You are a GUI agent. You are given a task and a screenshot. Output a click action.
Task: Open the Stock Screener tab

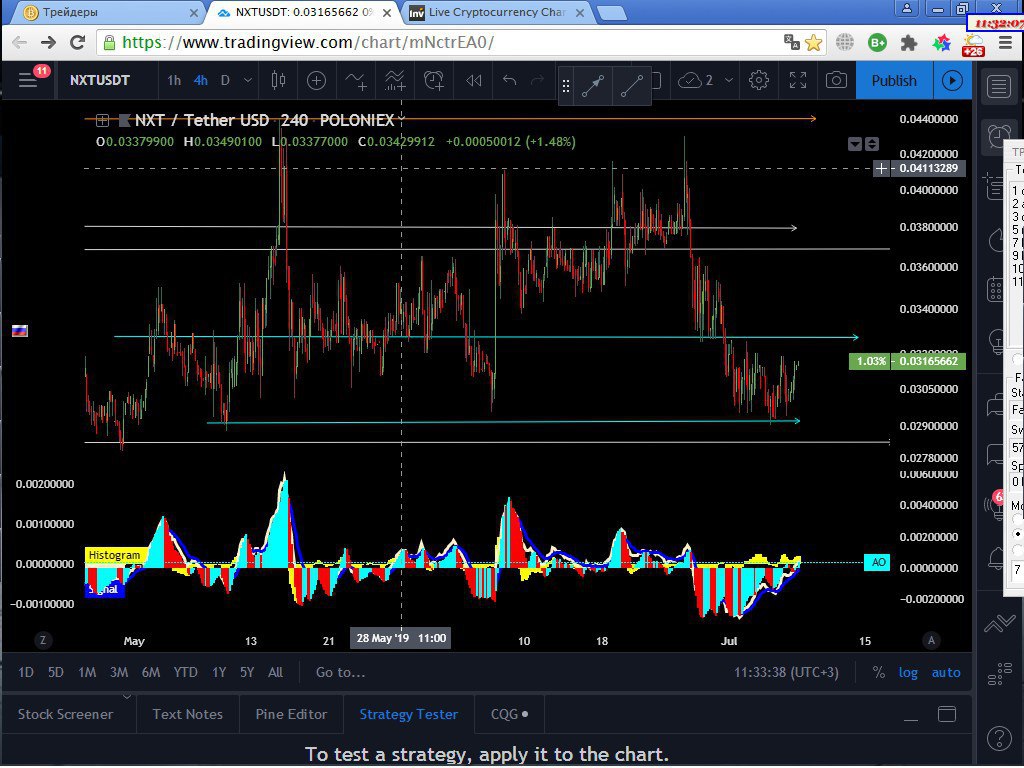coord(65,714)
